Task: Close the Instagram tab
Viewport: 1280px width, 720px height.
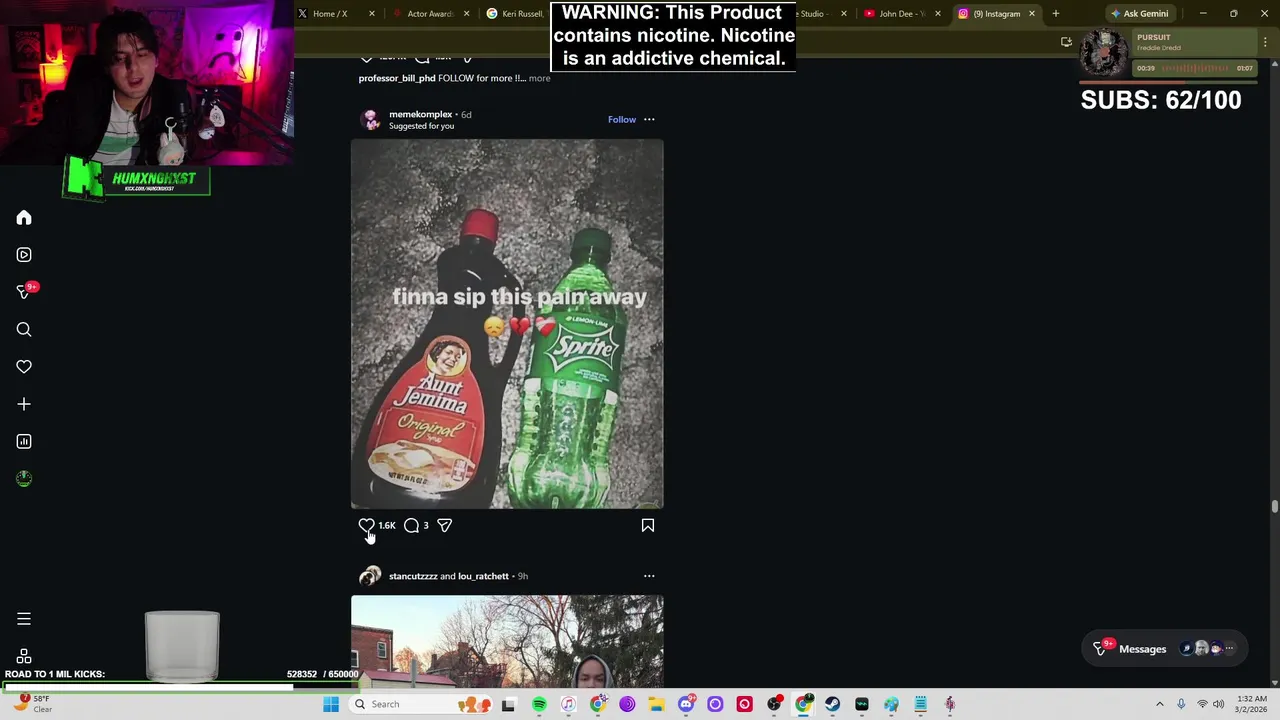Action: [1032, 14]
